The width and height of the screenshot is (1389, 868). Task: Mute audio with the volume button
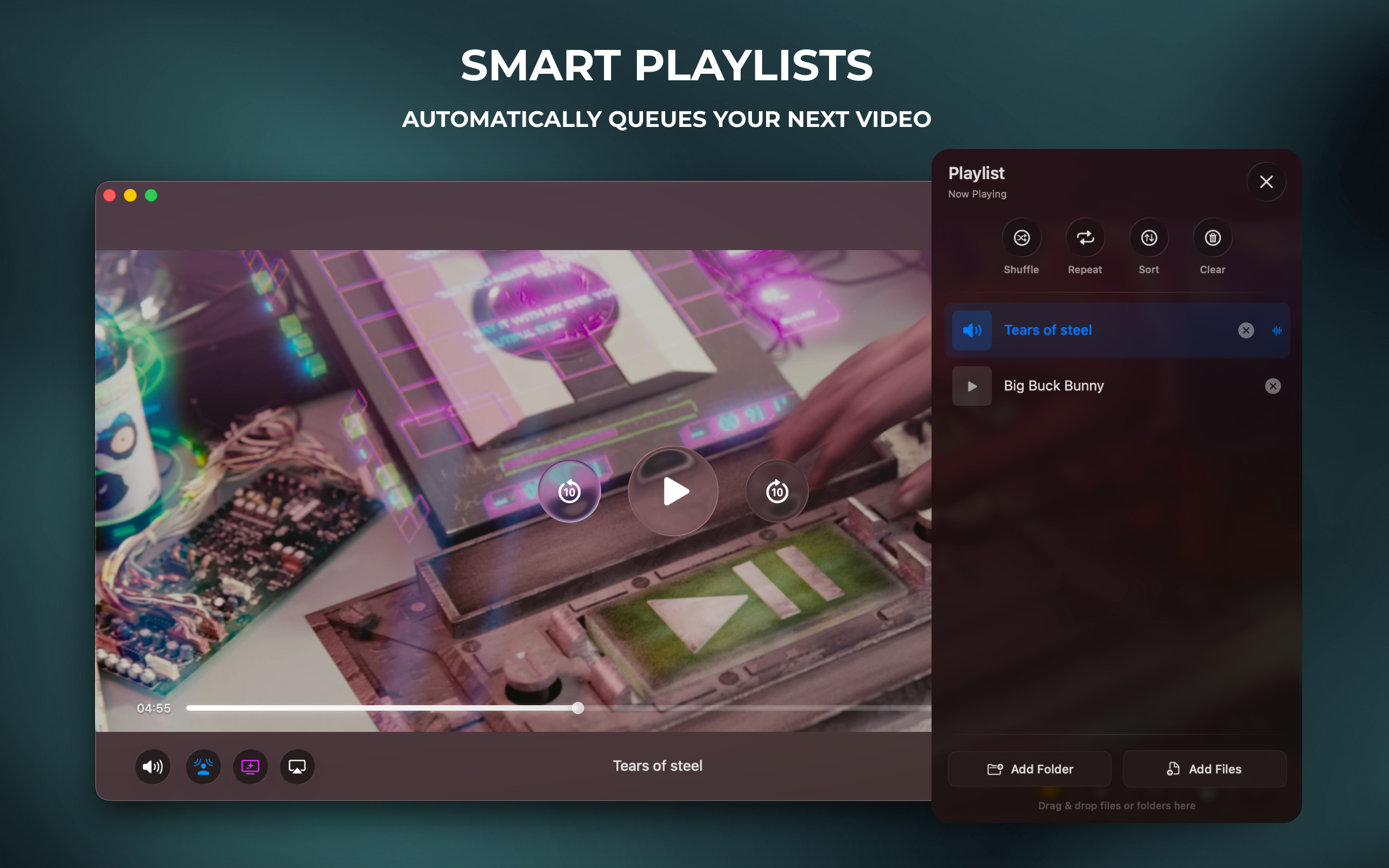152,767
